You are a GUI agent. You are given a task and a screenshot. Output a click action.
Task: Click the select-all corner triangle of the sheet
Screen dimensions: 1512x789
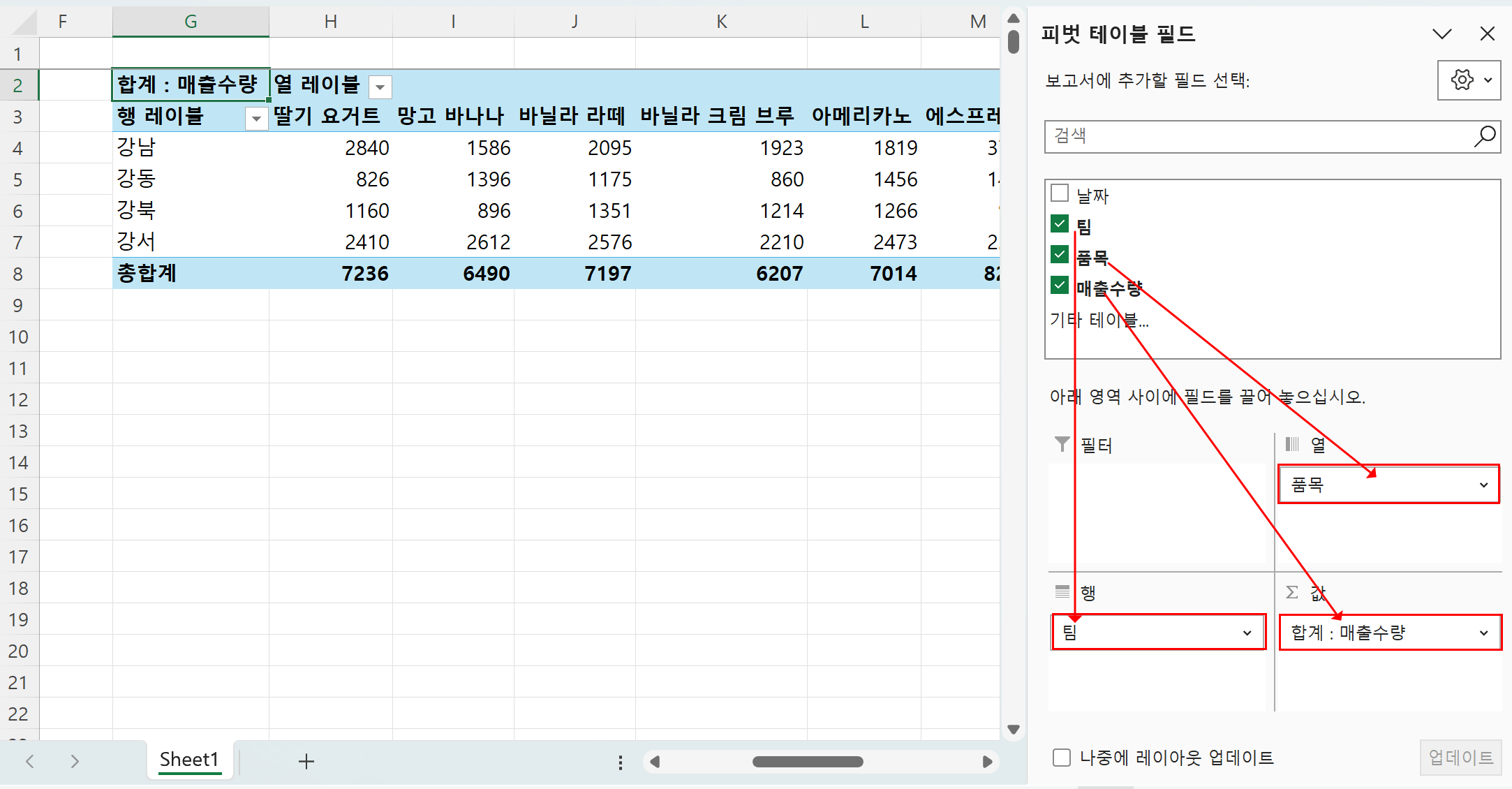(24, 22)
